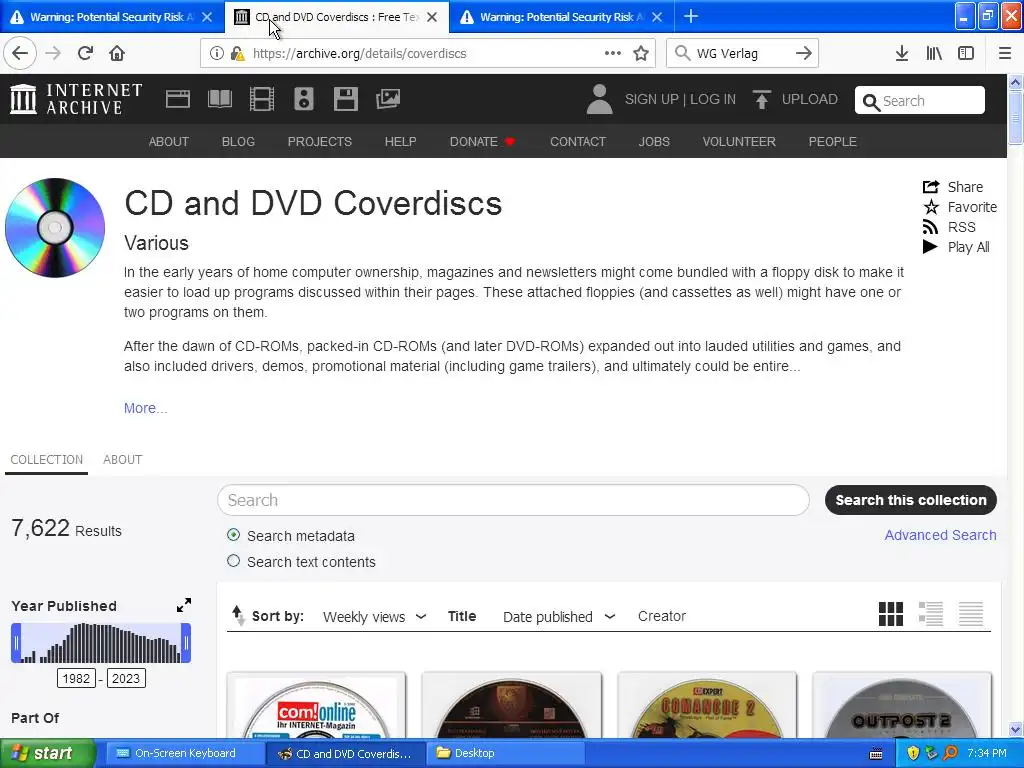Open new browser tab plus button
1024x768 pixels.
click(x=690, y=16)
